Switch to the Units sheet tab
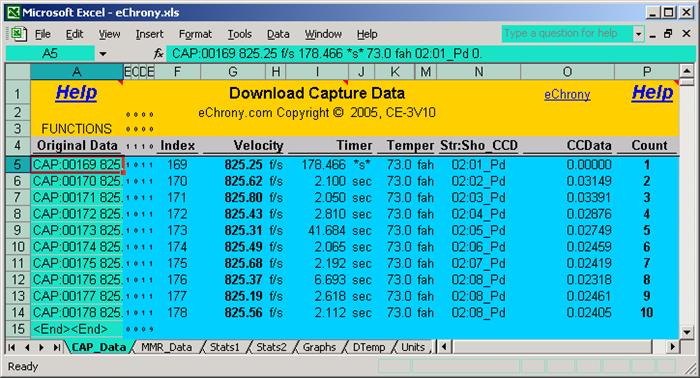 point(413,347)
